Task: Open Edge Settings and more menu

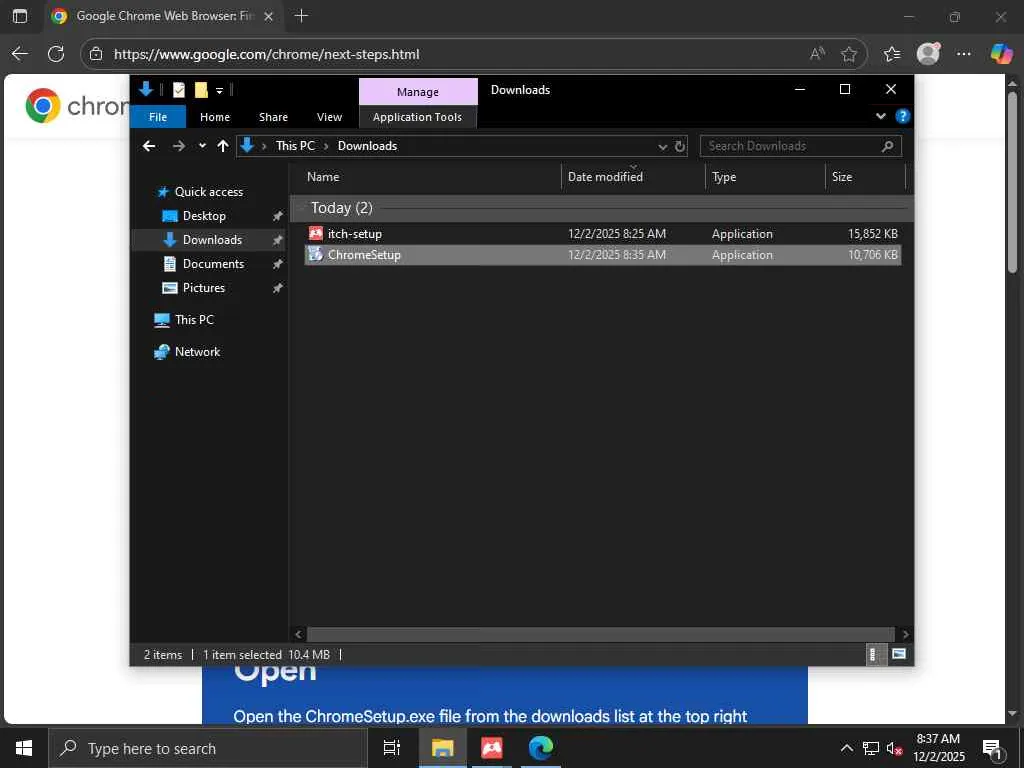Action: (964, 54)
